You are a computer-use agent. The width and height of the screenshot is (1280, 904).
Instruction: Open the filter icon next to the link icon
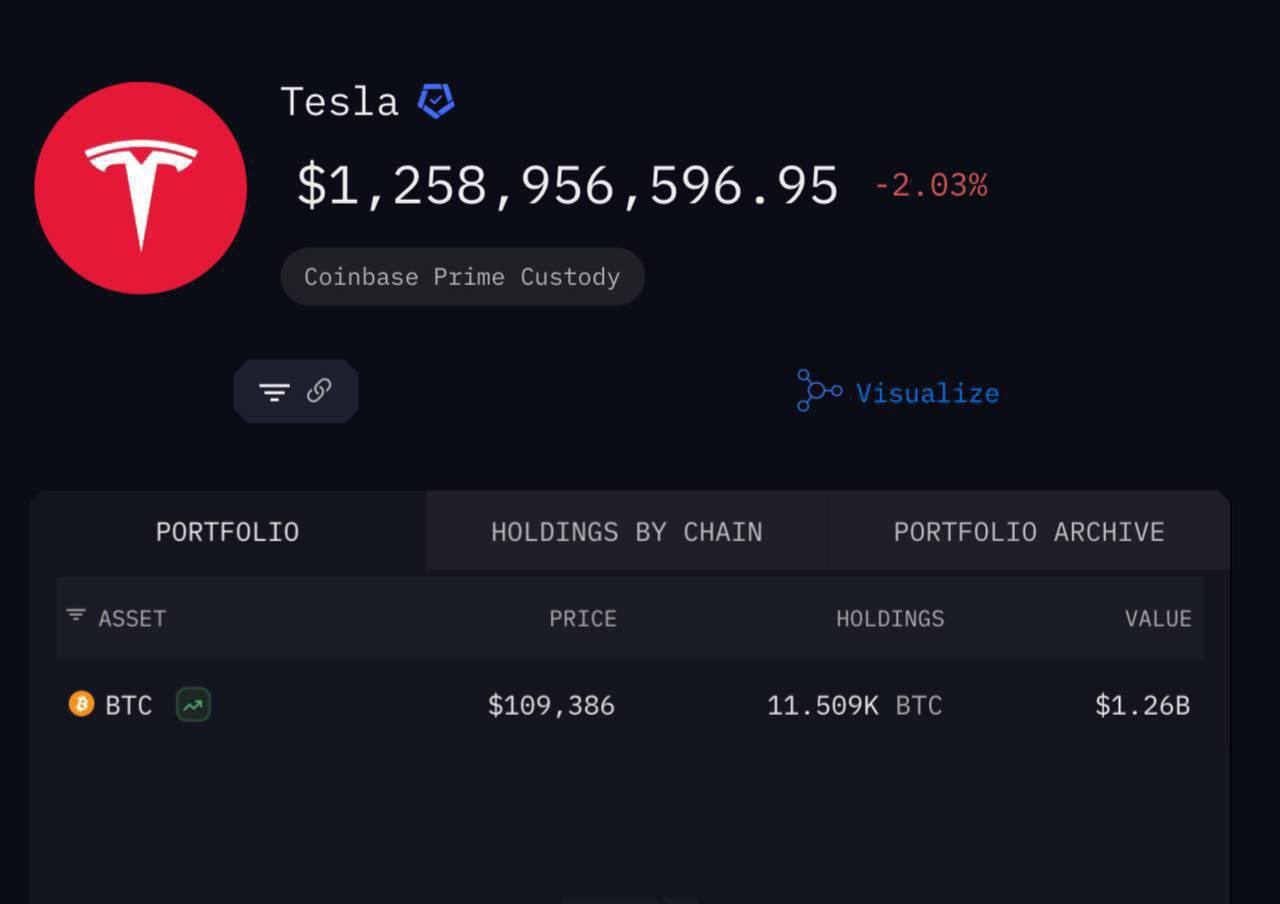click(x=274, y=392)
